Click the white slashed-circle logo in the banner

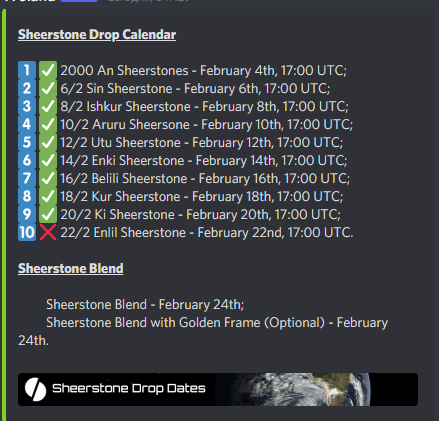coord(35,389)
